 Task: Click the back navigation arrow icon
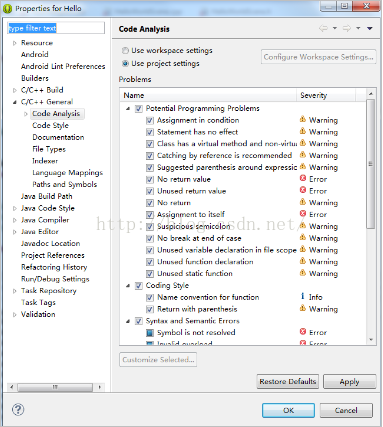[x=323, y=28]
